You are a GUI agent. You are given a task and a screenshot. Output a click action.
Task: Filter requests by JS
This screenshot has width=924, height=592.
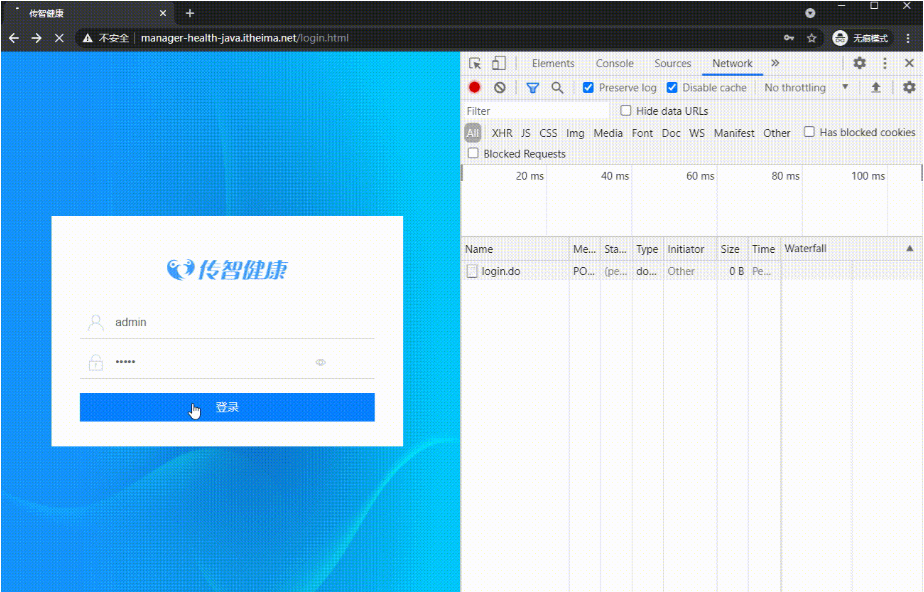526,133
